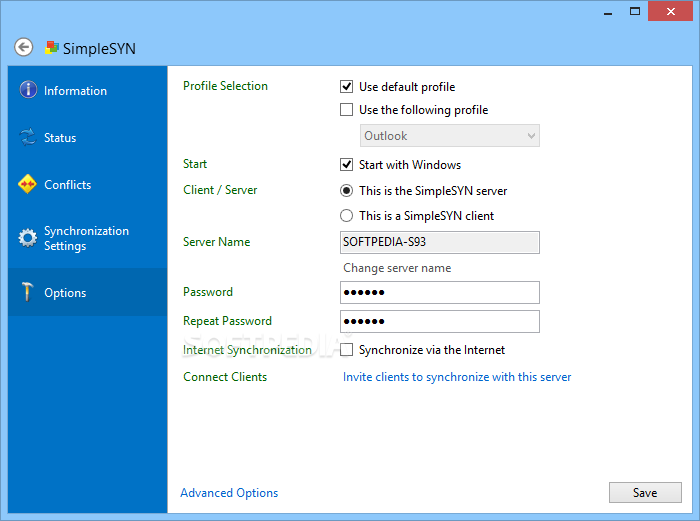The width and height of the screenshot is (700, 521).
Task: Click the Password input field
Action: tap(440, 292)
